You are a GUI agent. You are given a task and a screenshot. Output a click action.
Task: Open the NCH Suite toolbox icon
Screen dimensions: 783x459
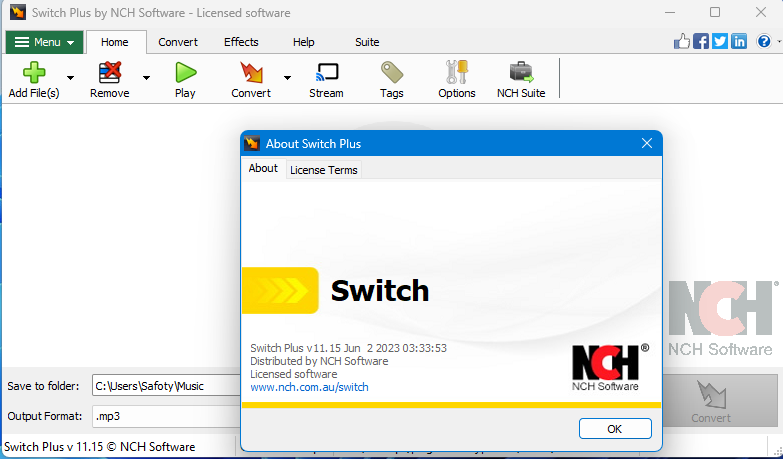coord(521,72)
